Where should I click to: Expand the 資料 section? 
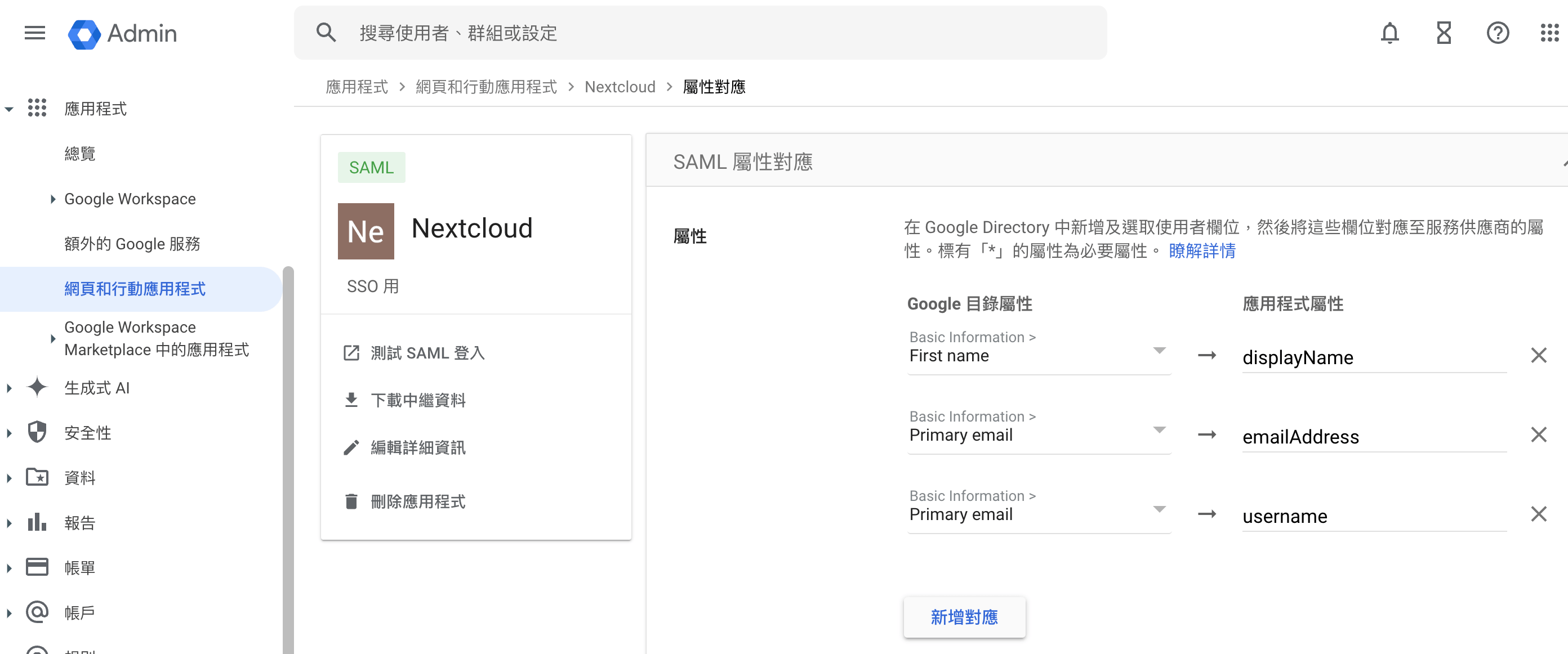click(x=9, y=478)
